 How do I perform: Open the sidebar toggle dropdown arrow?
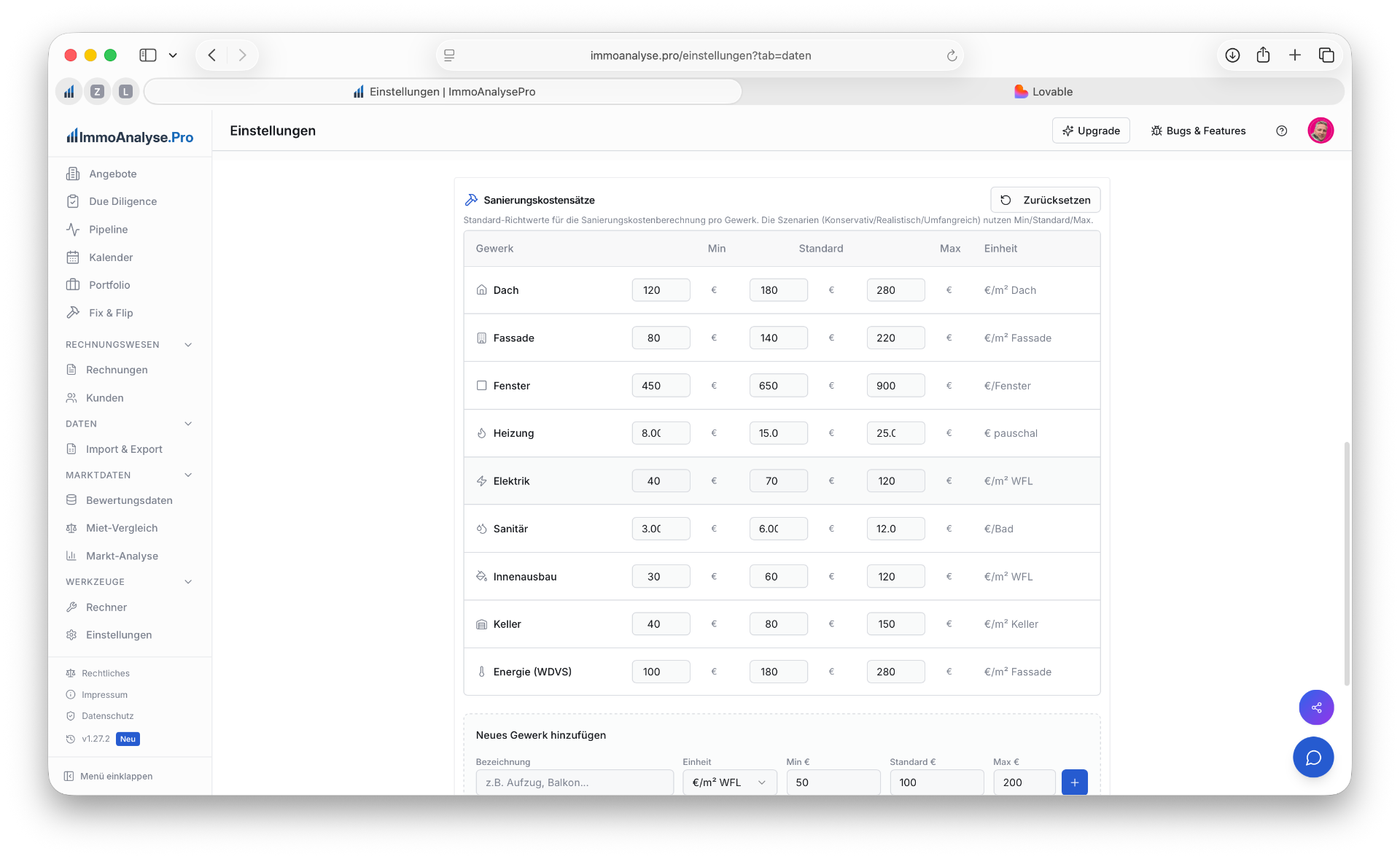point(173,55)
